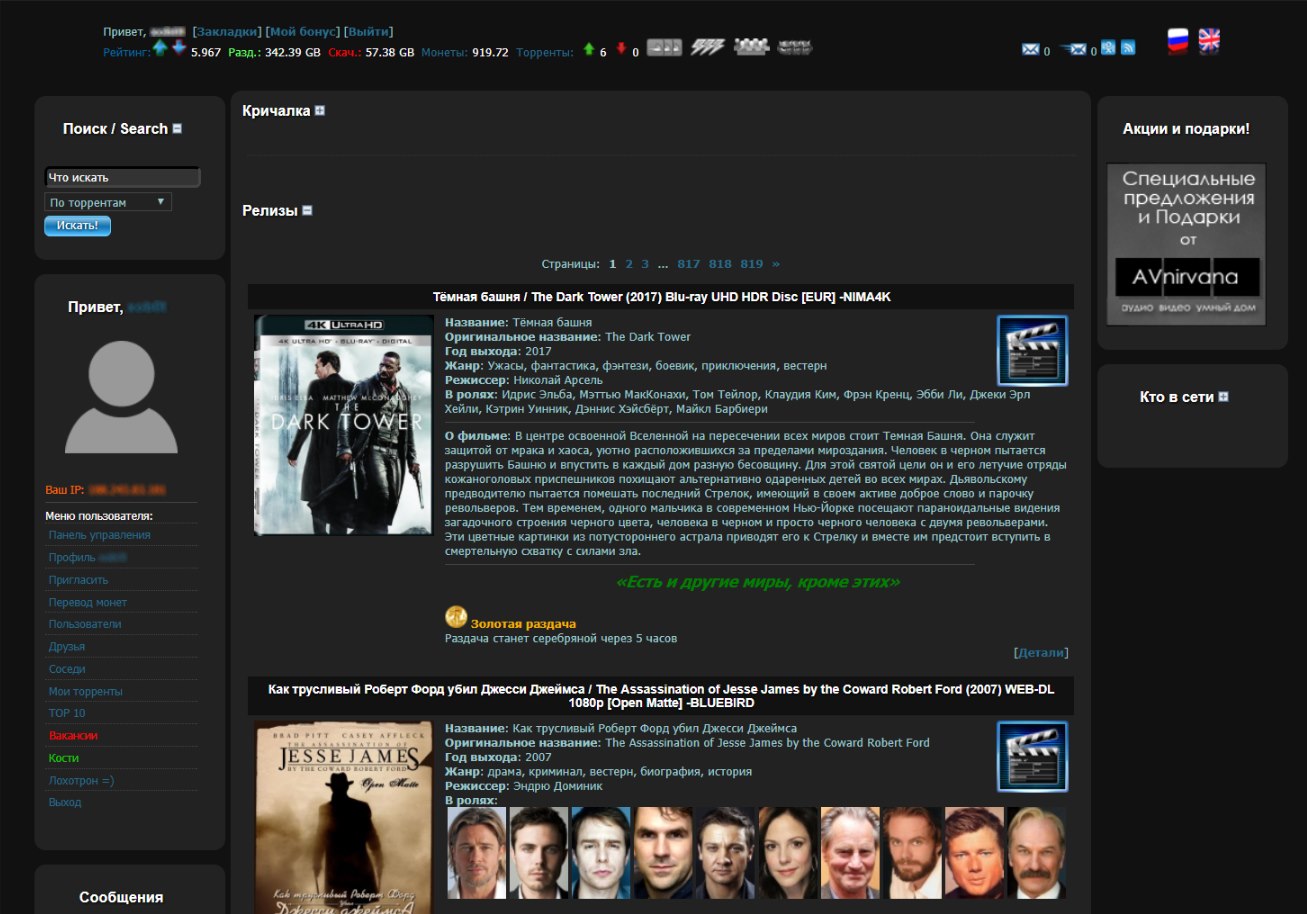The height and width of the screenshot is (914, 1307).
Task: Click the blue-red rating down arrow
Action: [178, 48]
